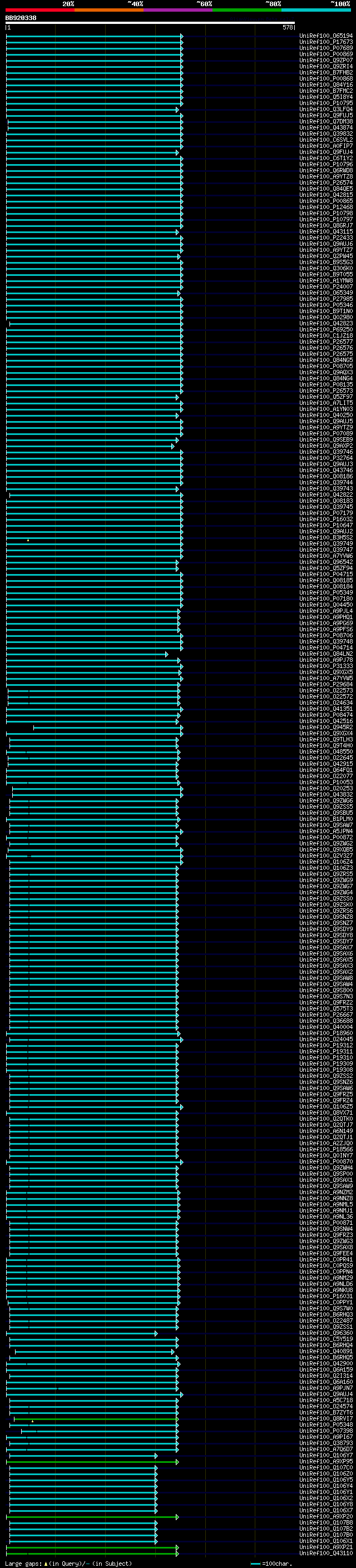Click the green ~80% identity color band

(247, 10)
